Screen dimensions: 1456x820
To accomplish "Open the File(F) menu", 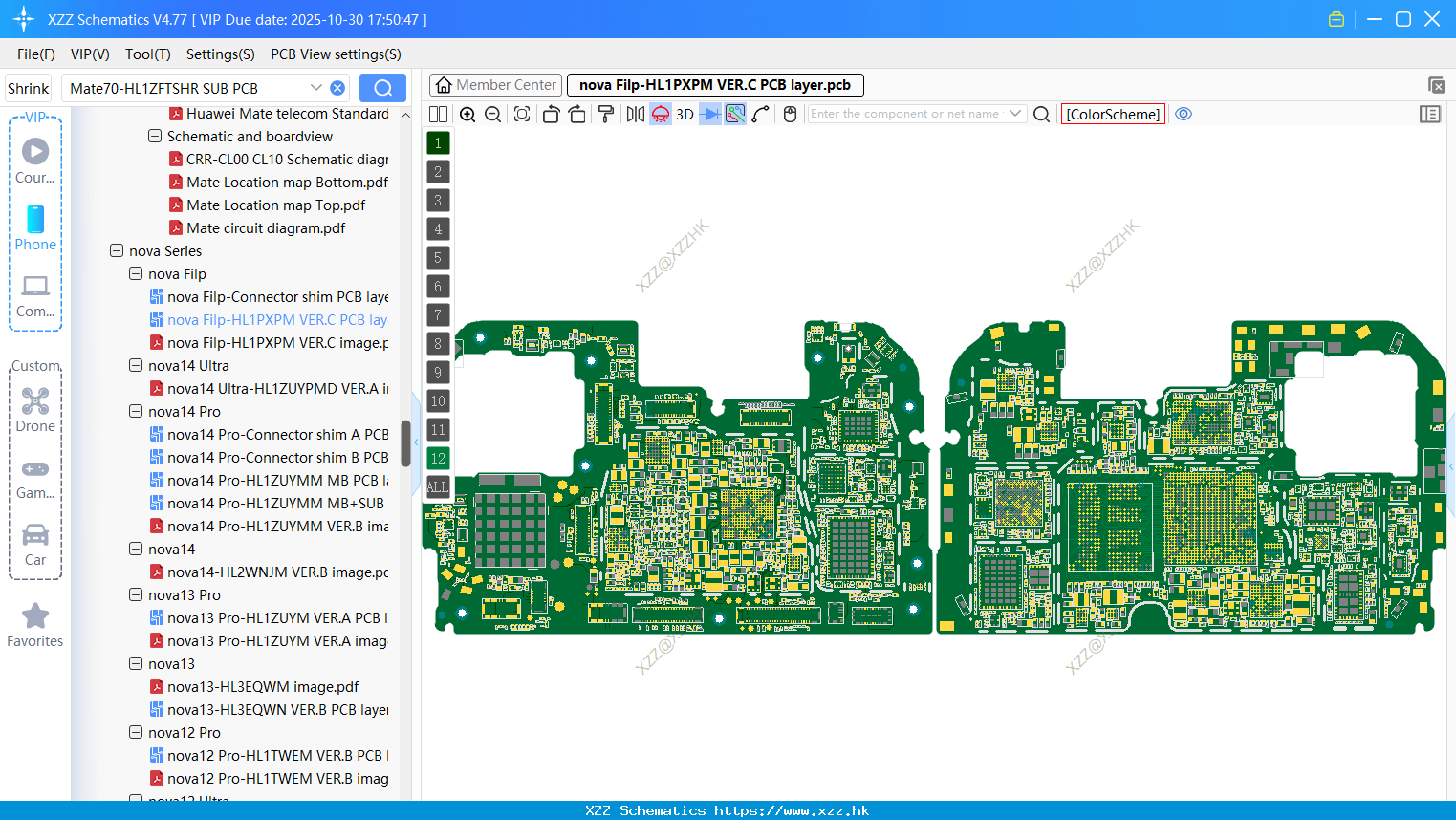I will pos(36,54).
